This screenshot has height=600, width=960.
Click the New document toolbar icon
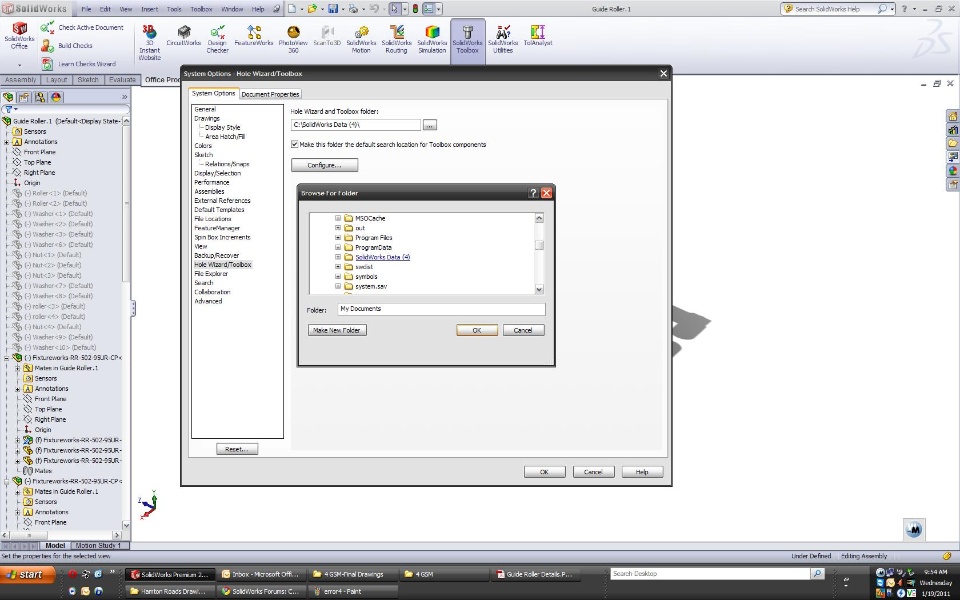click(291, 9)
